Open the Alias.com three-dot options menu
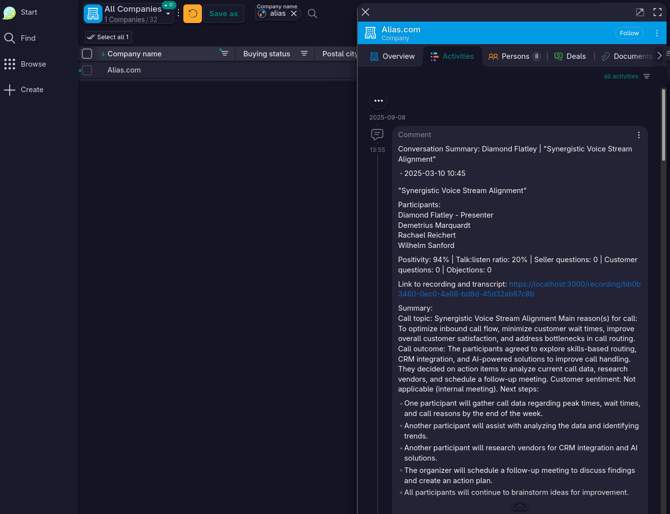Viewport: 670px width, 514px height. click(657, 33)
